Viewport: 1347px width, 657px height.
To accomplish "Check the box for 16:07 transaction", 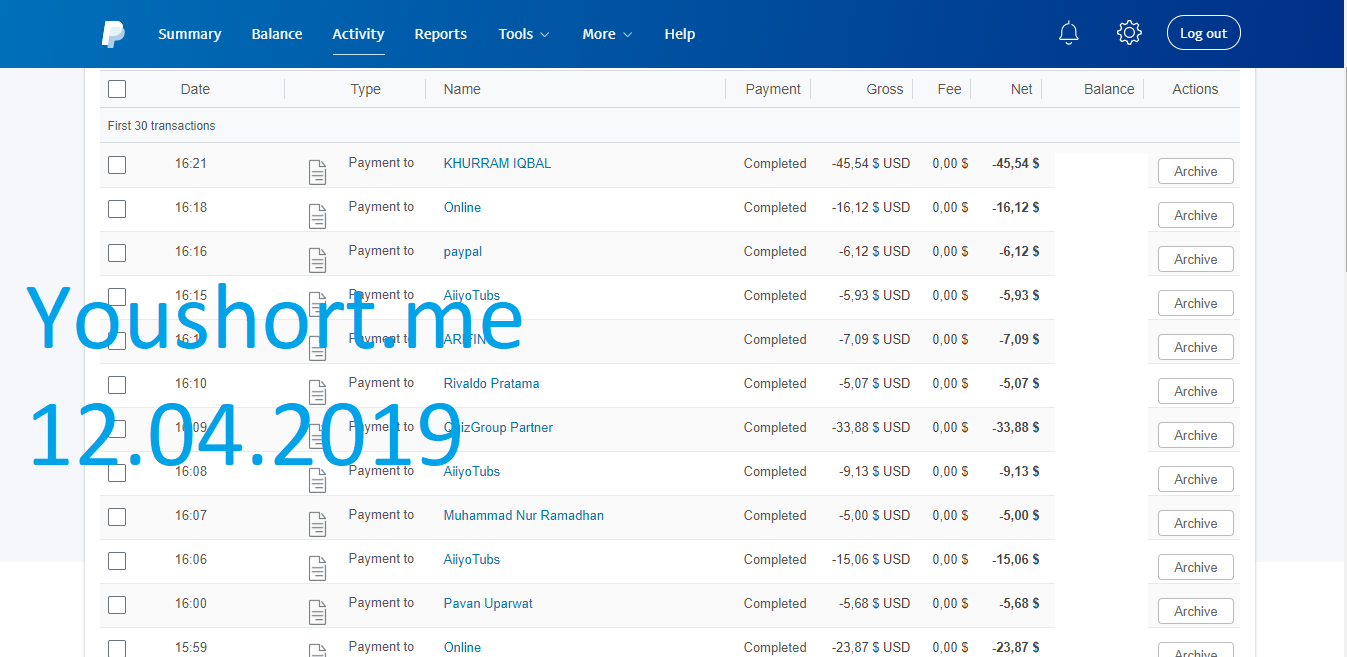I will (117, 516).
